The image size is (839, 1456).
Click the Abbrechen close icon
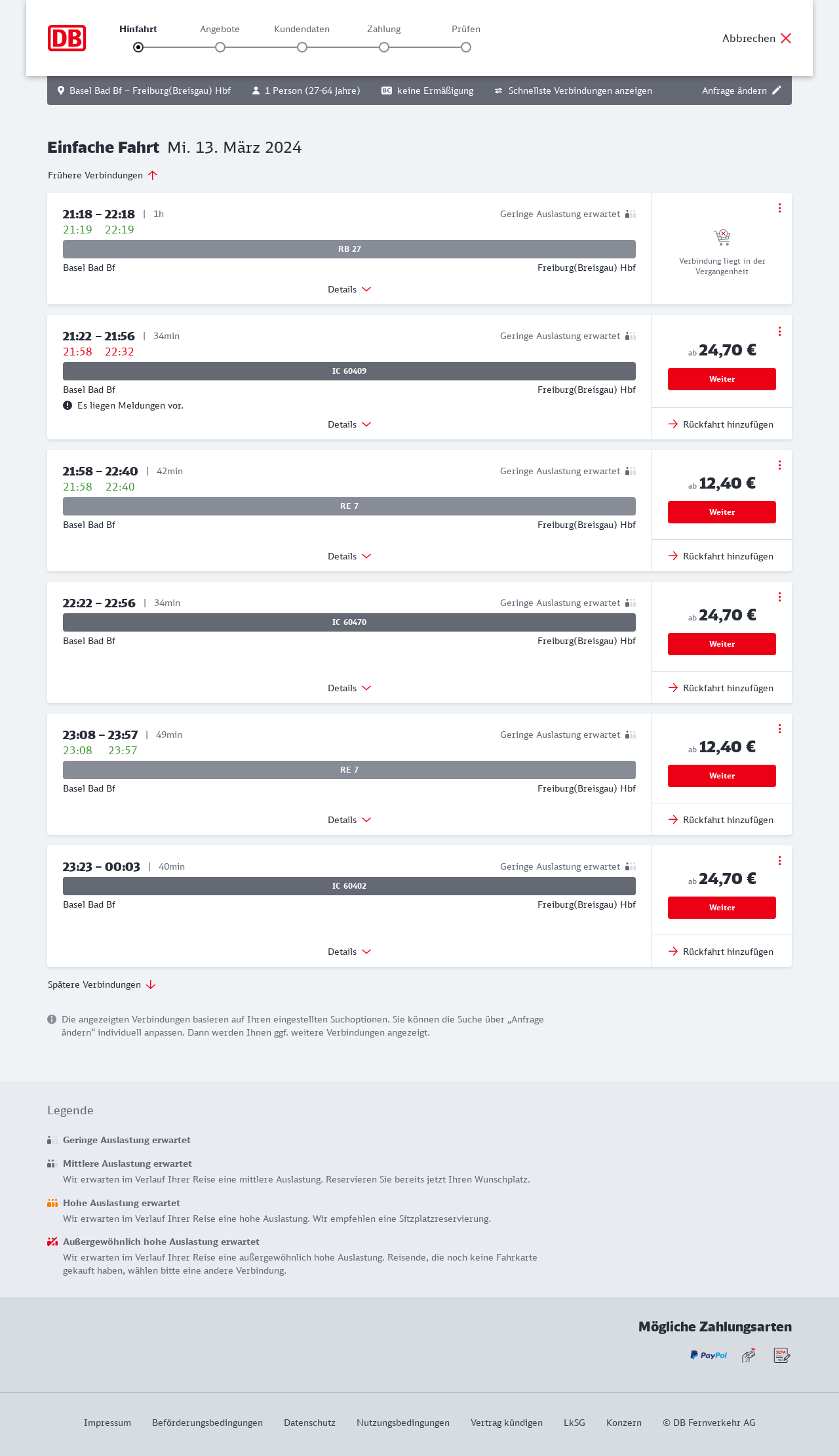(x=786, y=38)
